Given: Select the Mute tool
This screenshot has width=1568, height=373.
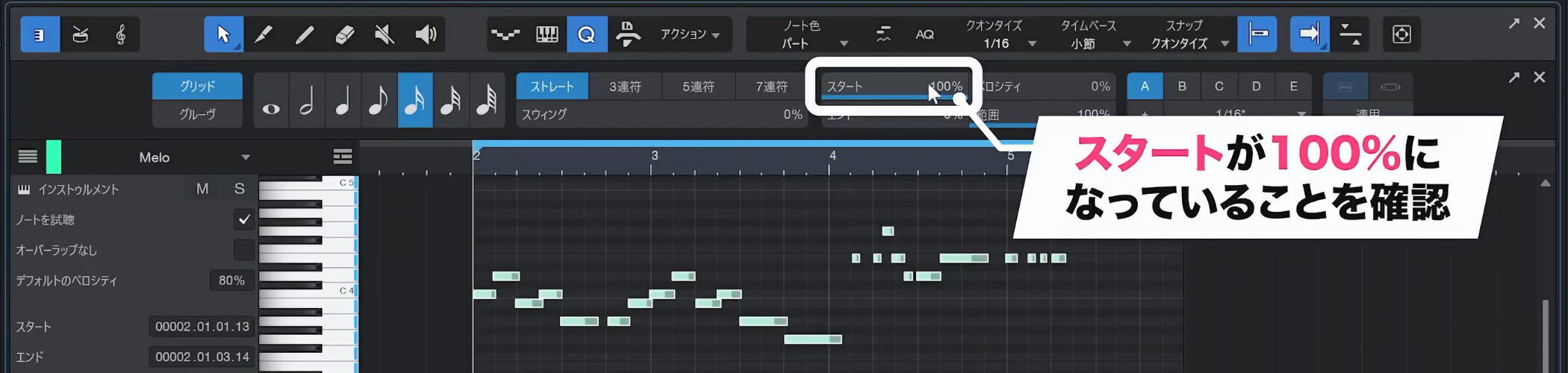Looking at the screenshot, I should [385, 34].
